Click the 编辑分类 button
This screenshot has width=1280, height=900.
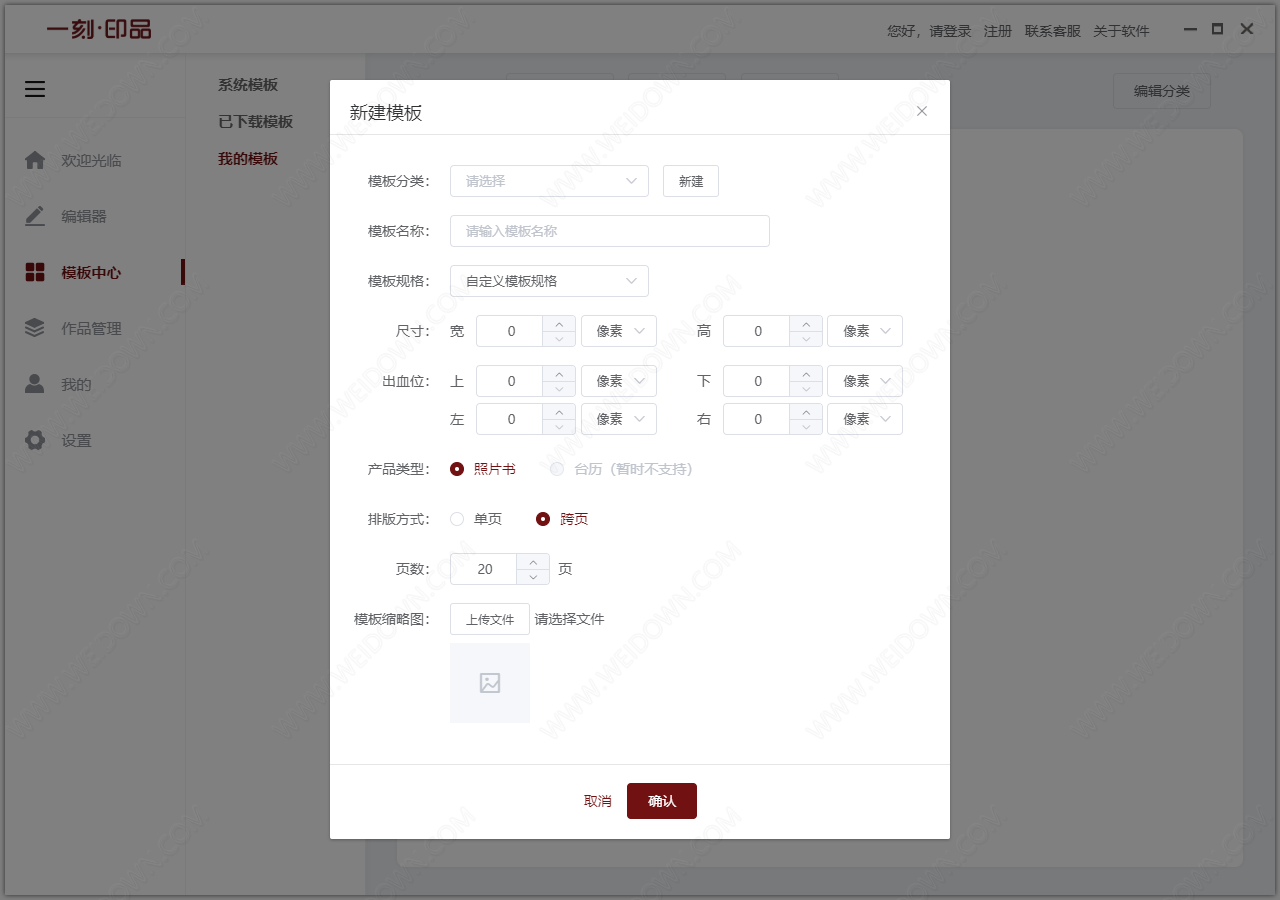coord(1162,91)
